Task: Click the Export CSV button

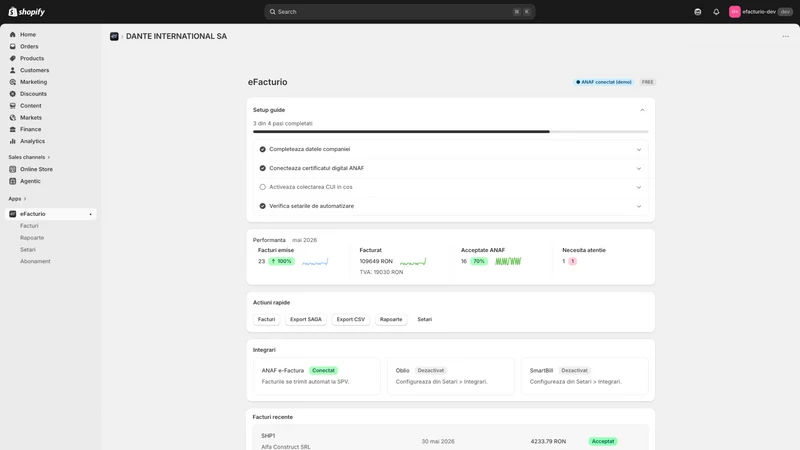Action: pos(351,319)
